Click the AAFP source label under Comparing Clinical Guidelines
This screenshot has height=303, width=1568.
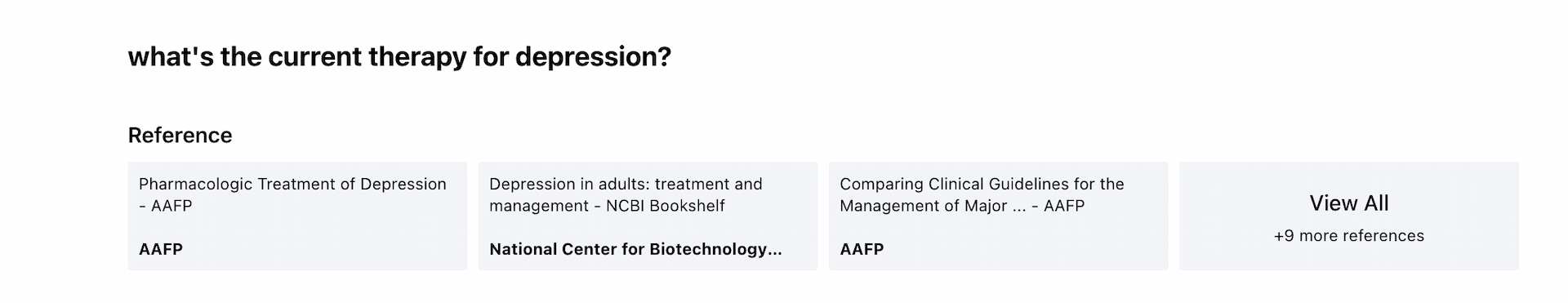tap(862, 249)
